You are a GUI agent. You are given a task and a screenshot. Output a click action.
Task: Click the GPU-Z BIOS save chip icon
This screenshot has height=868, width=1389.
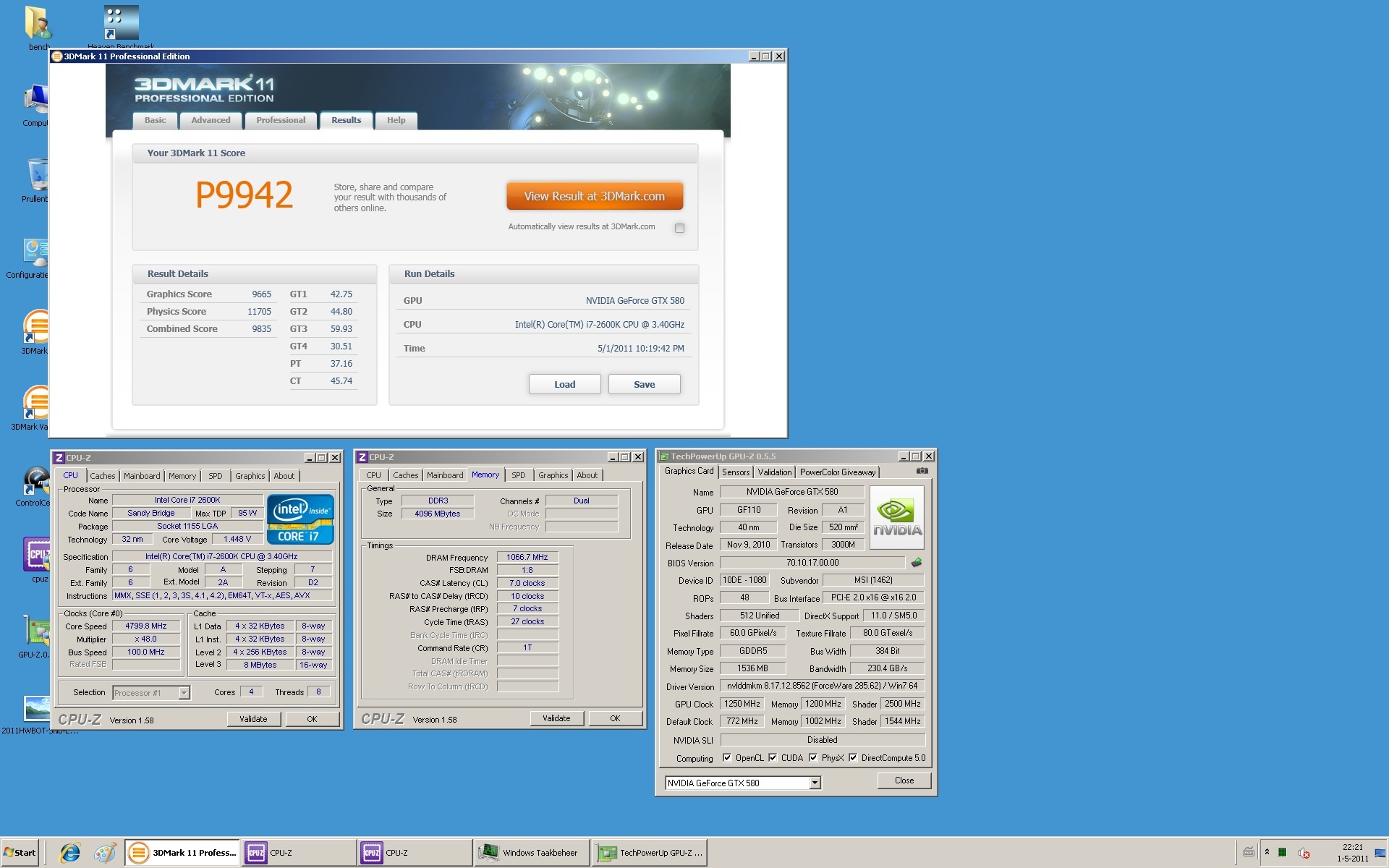[x=916, y=562]
